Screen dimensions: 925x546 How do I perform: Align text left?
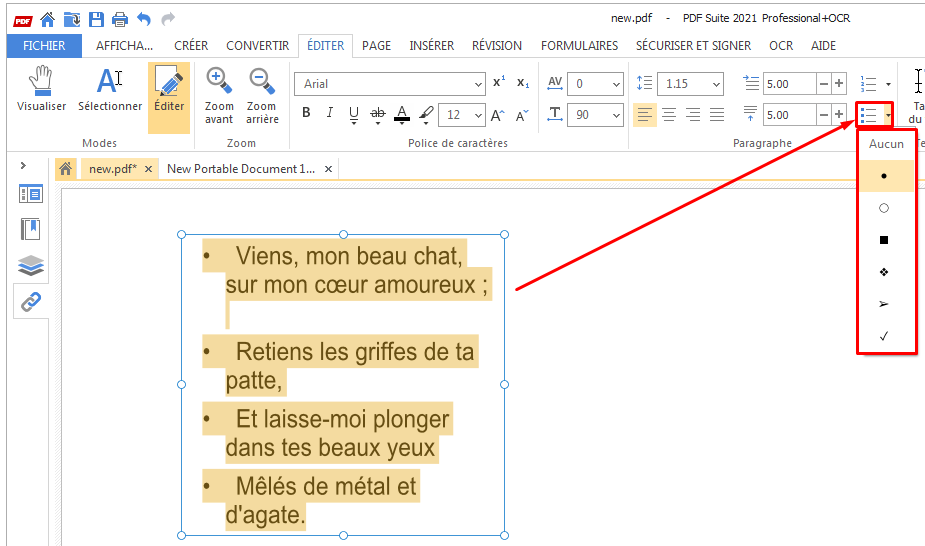[645, 114]
